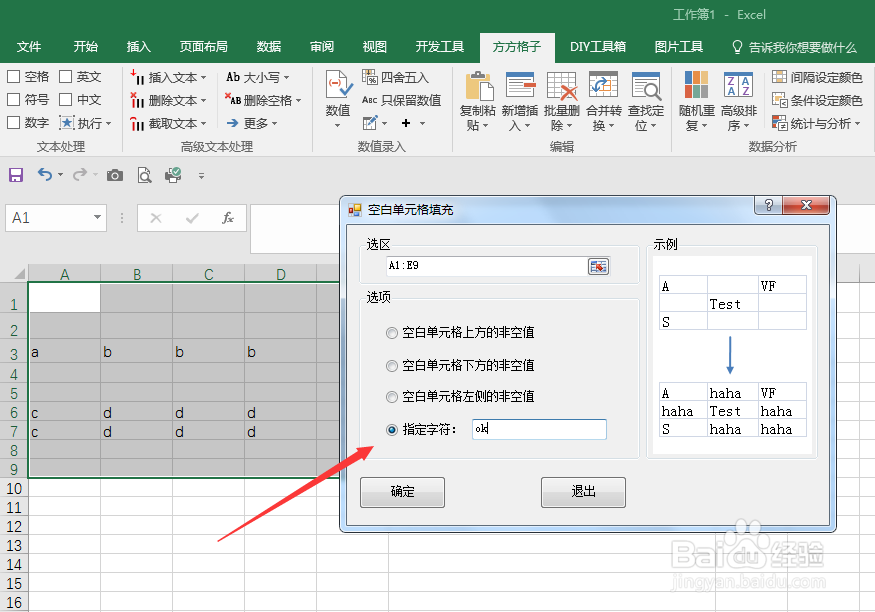Switch to the 开始 tab
The height and width of the screenshot is (612, 875).
click(86, 47)
